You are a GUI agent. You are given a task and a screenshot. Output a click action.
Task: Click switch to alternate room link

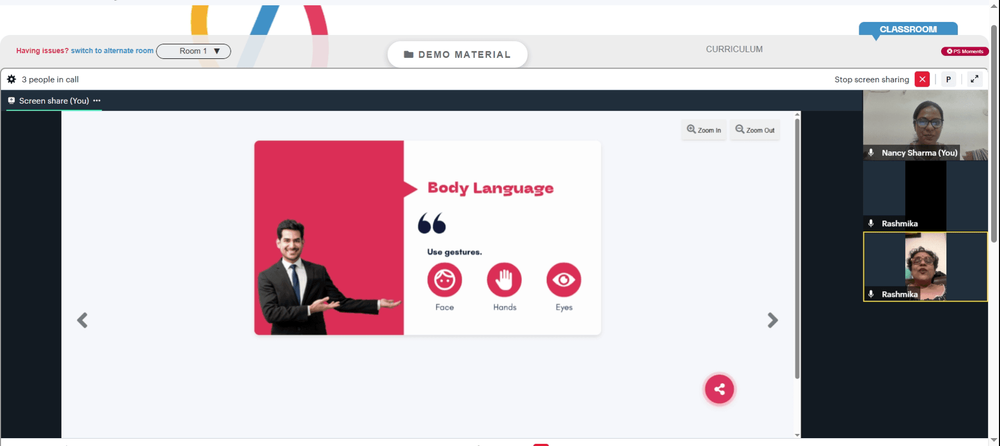tap(112, 50)
